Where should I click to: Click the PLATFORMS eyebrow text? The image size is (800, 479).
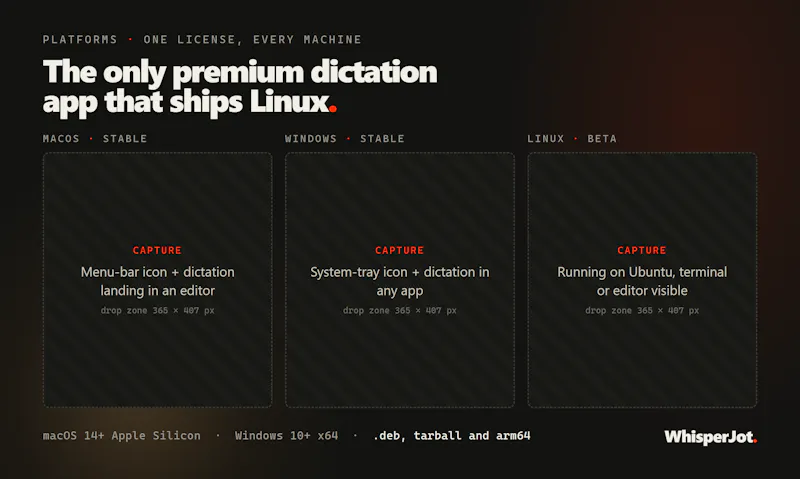pyautogui.click(x=80, y=40)
